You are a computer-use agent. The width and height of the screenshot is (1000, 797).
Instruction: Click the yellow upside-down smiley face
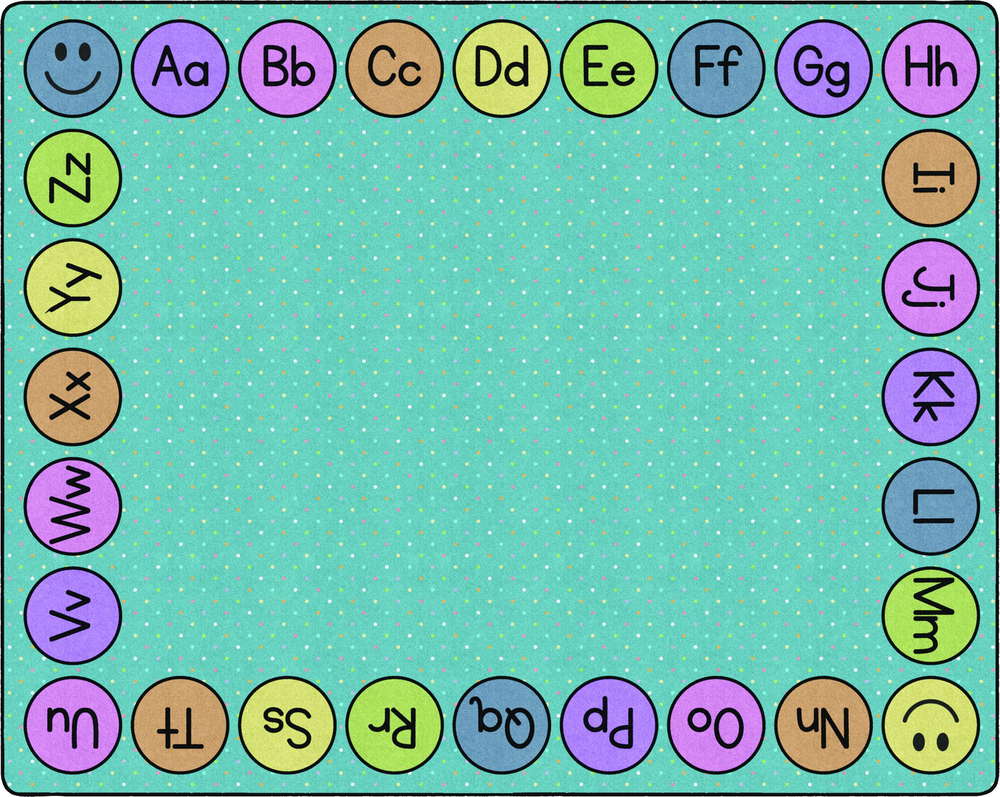click(x=931, y=724)
